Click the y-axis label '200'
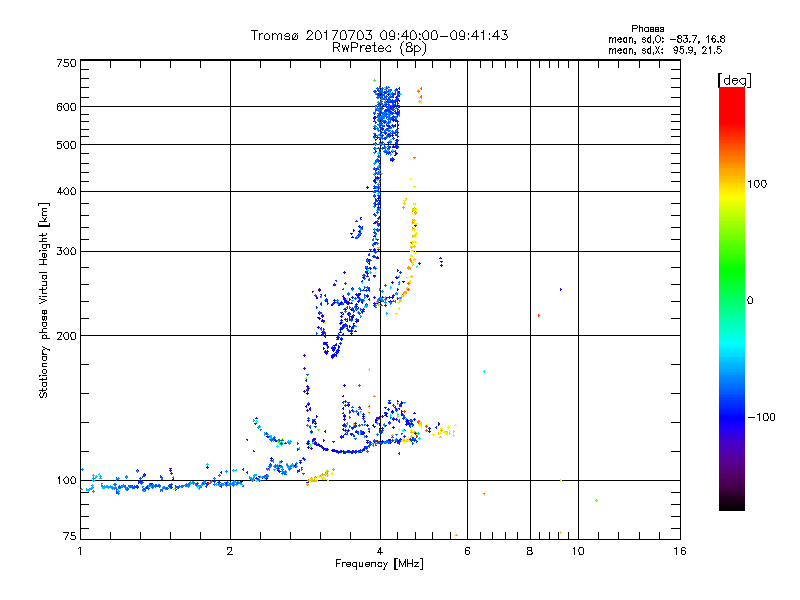This screenshot has width=800, height=600. (66, 336)
